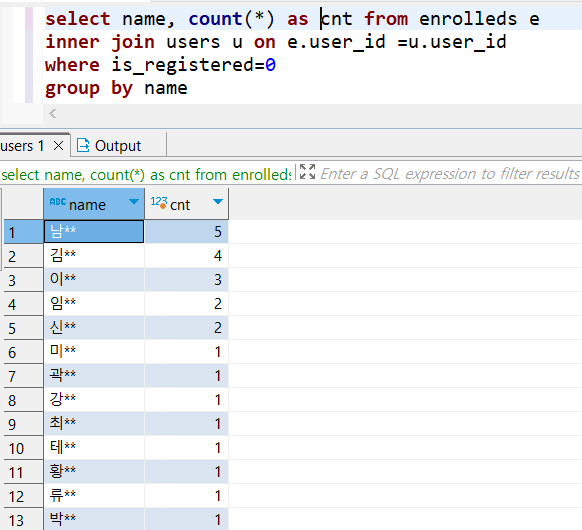This screenshot has height=530, width=582.
Task: Click the cnt column header
Action: [186, 204]
